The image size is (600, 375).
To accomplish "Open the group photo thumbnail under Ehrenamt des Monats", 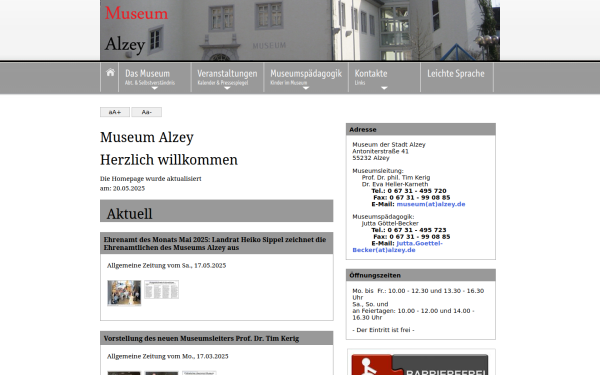I will 124,293.
